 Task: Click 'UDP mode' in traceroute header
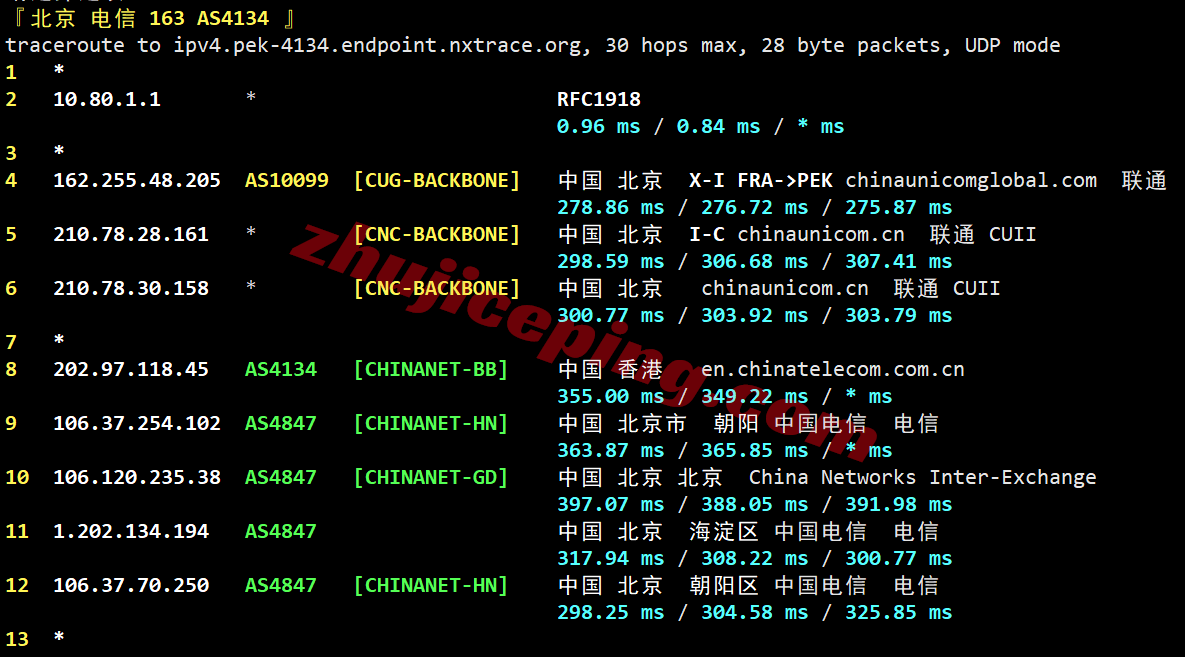click(x=1012, y=46)
